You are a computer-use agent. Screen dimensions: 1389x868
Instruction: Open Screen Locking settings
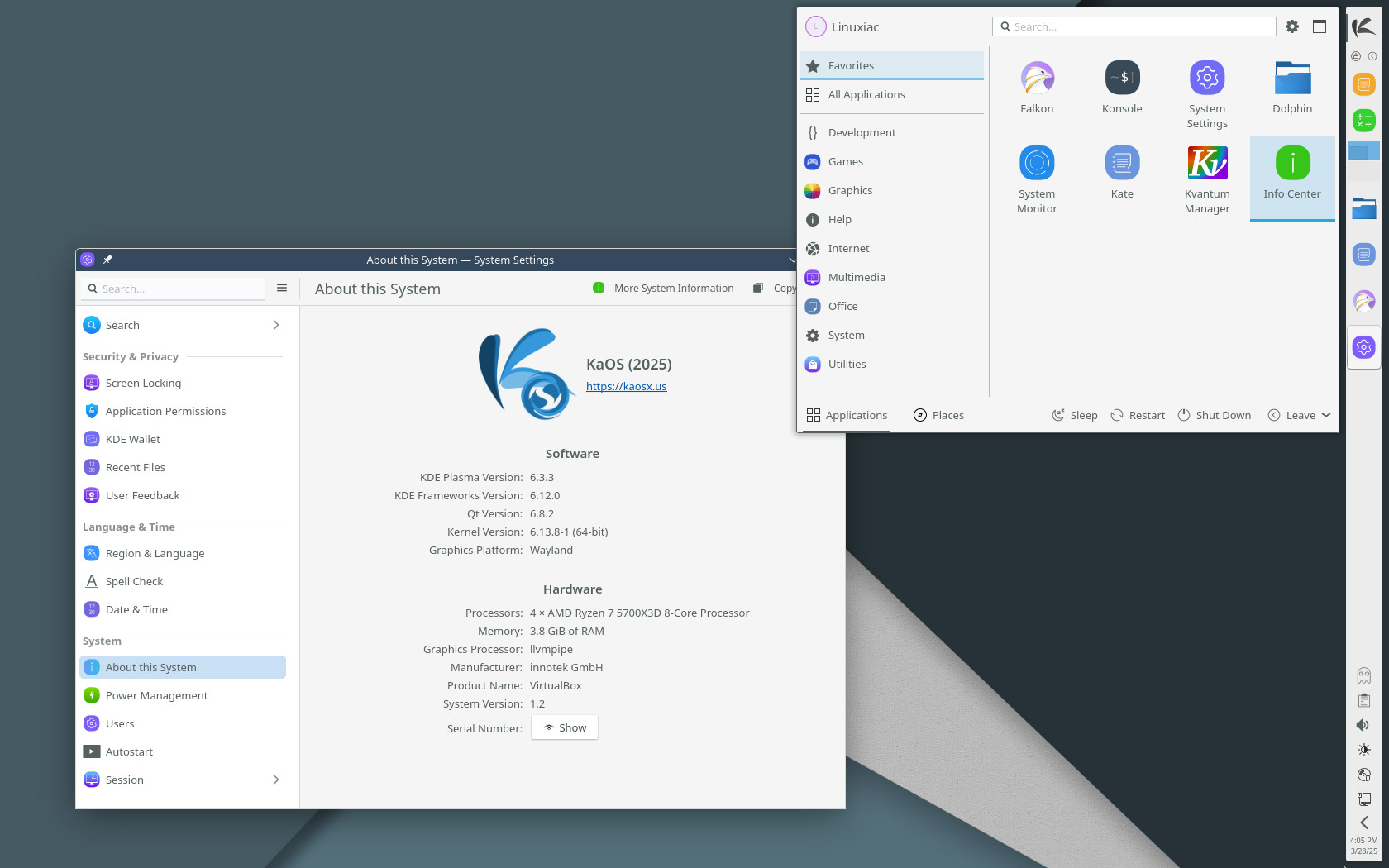[183, 383]
